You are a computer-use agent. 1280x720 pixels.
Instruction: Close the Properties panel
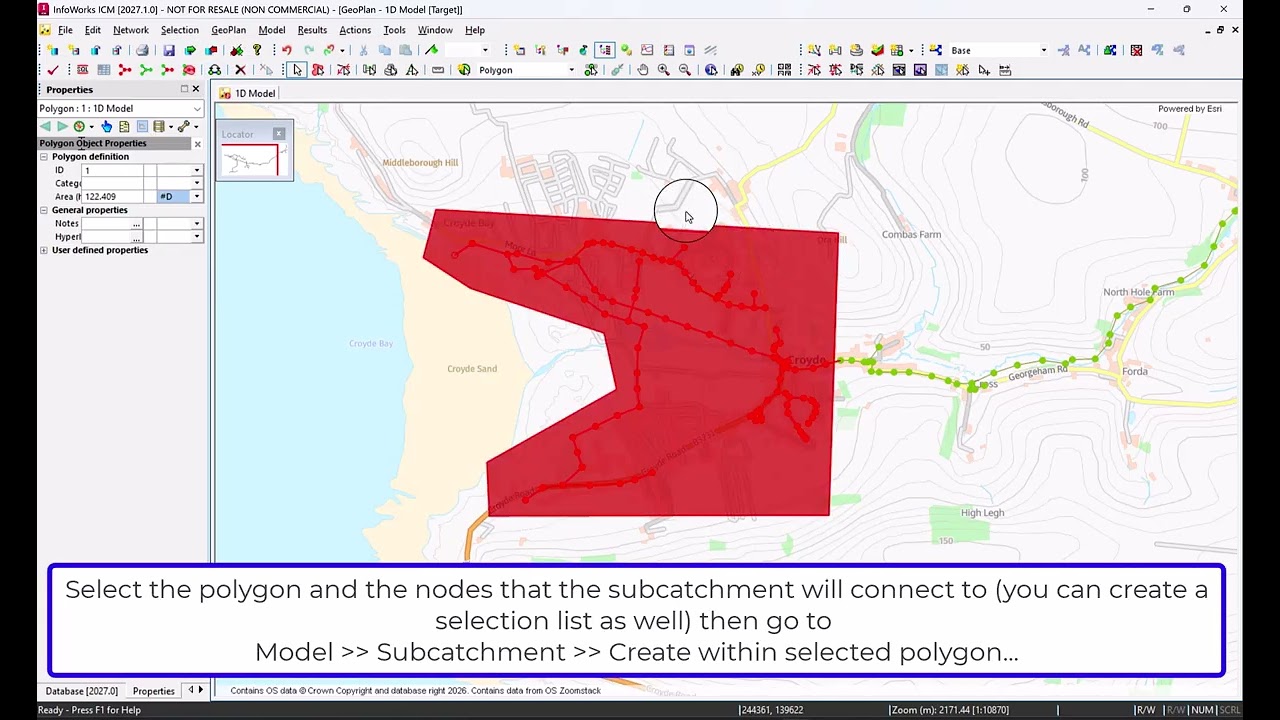pos(195,89)
